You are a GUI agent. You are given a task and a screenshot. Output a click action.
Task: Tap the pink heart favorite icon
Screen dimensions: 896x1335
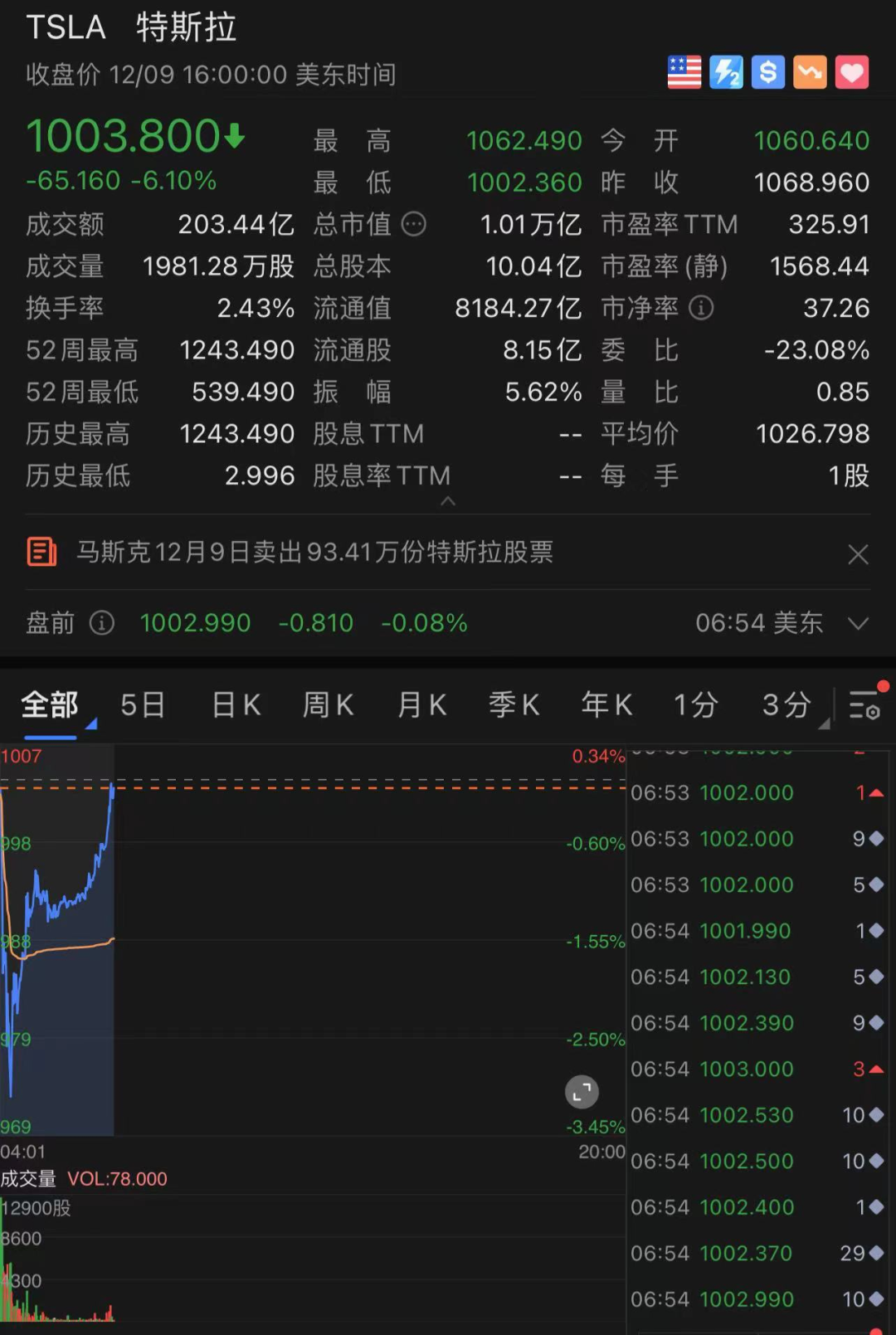[852, 72]
